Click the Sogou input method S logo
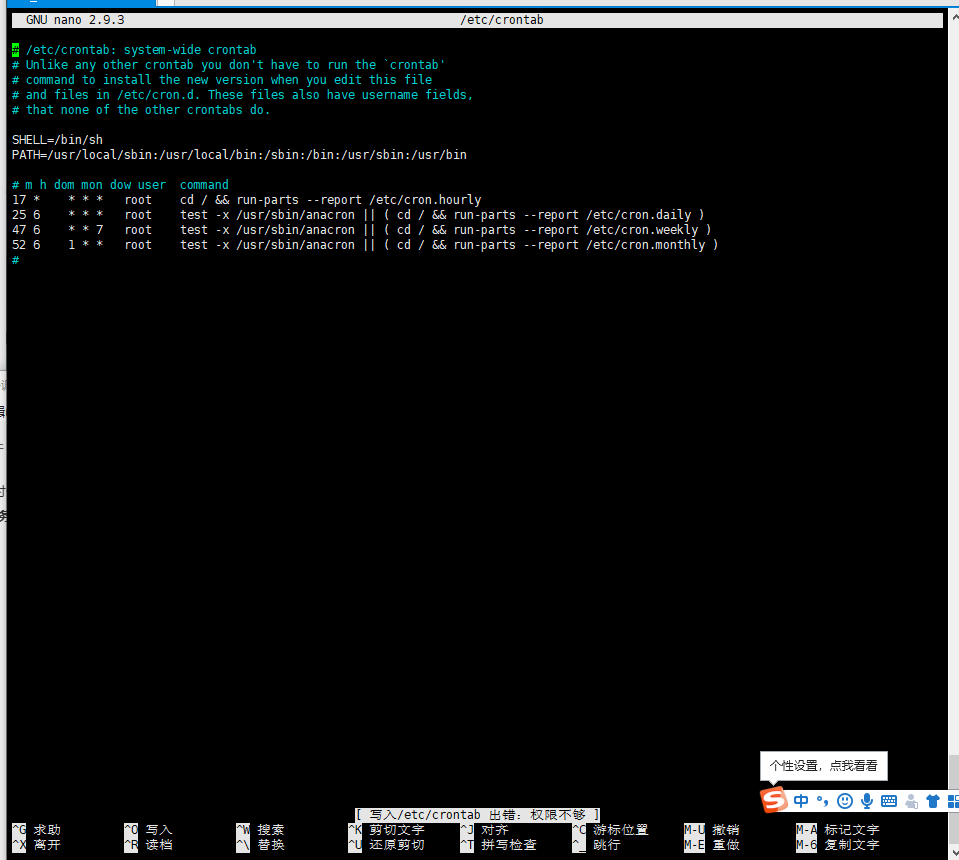 pyautogui.click(x=773, y=800)
